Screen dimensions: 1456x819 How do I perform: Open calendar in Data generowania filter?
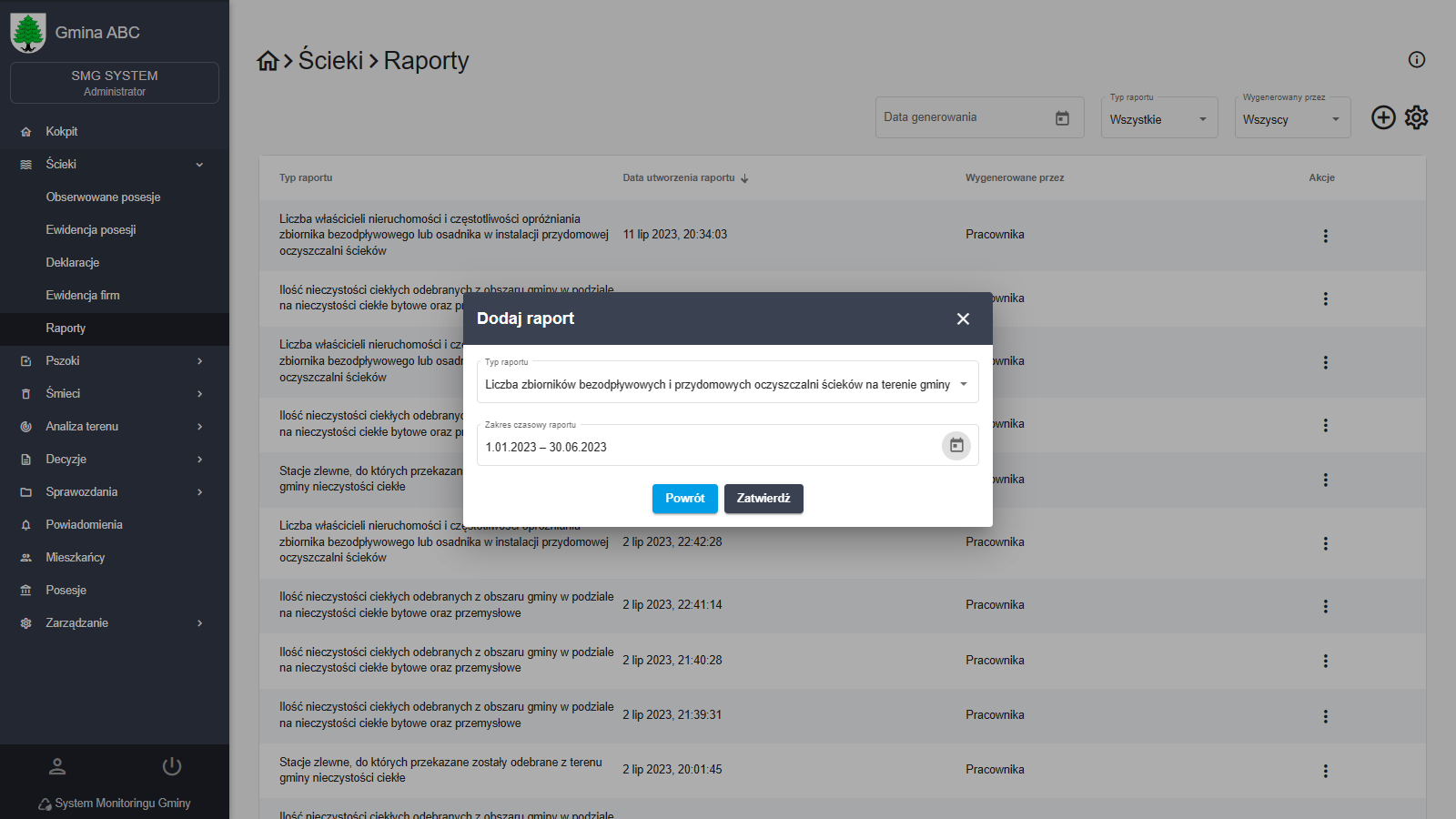(x=1062, y=118)
